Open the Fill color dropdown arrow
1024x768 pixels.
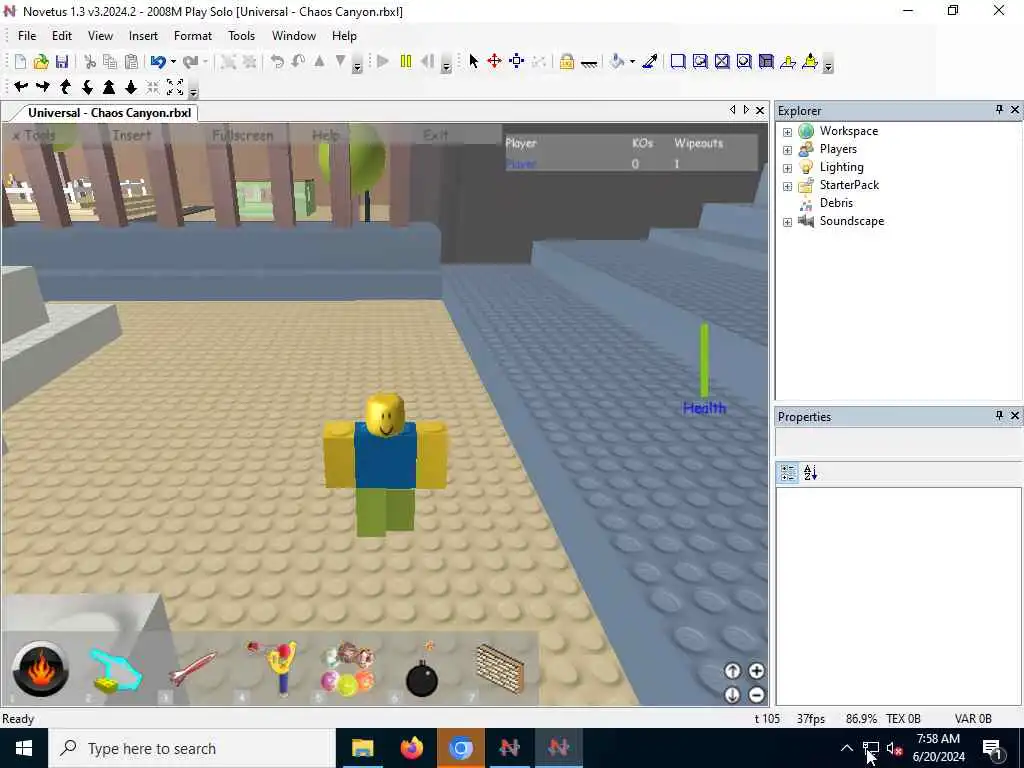pos(632,61)
